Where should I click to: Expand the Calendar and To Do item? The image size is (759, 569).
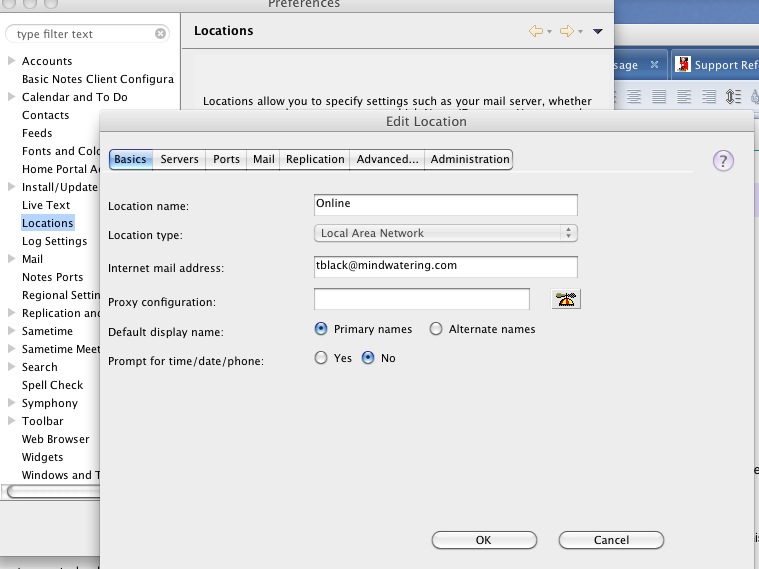point(11,97)
